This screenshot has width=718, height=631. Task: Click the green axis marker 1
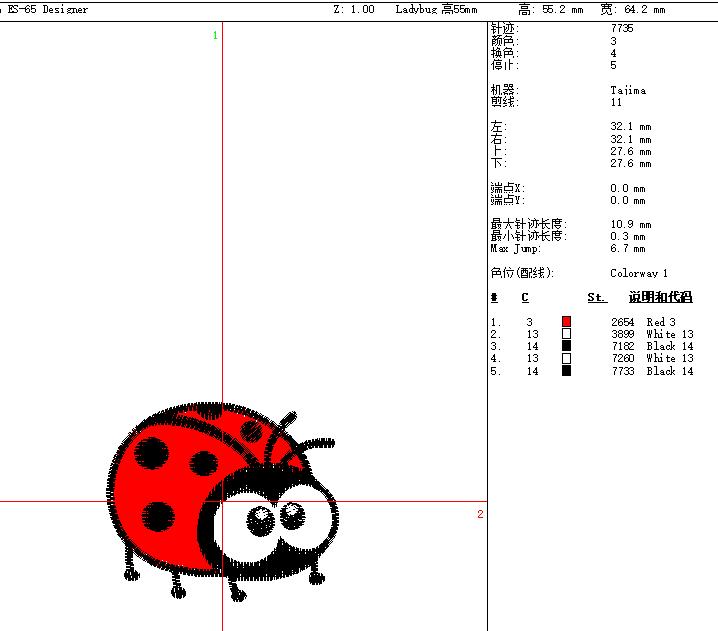(x=215, y=36)
